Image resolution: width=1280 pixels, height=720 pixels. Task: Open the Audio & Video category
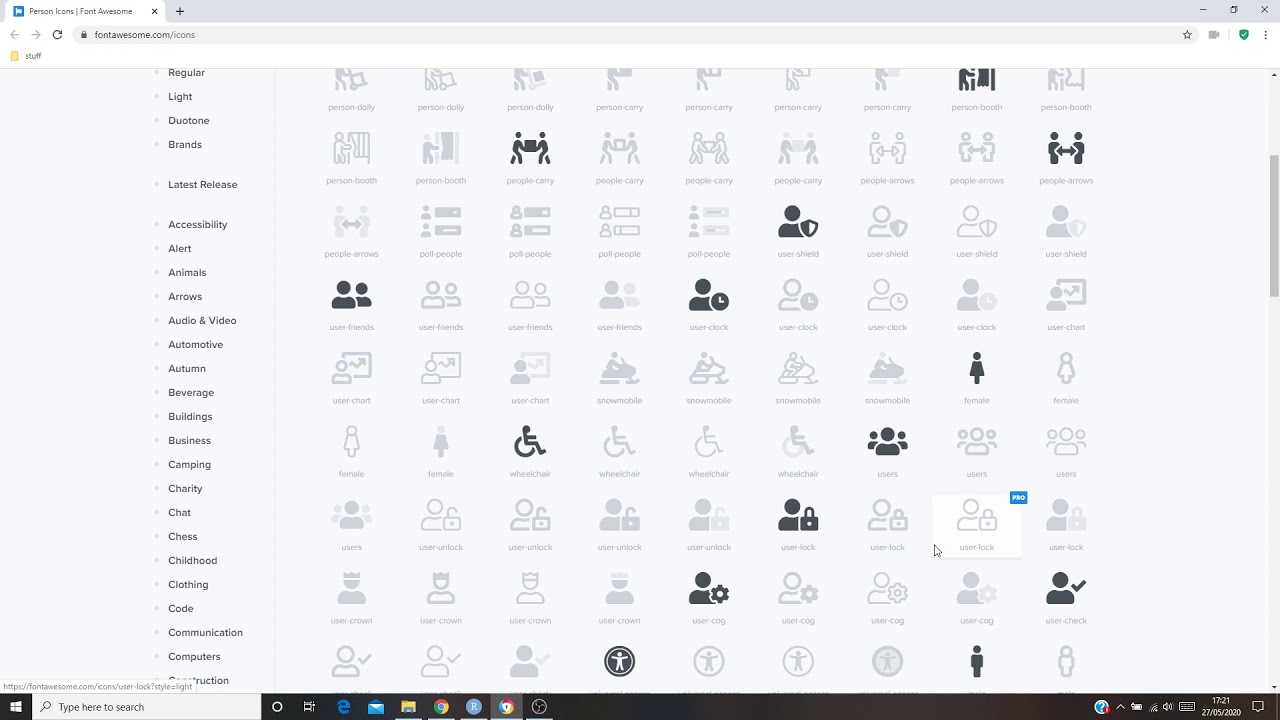202,321
